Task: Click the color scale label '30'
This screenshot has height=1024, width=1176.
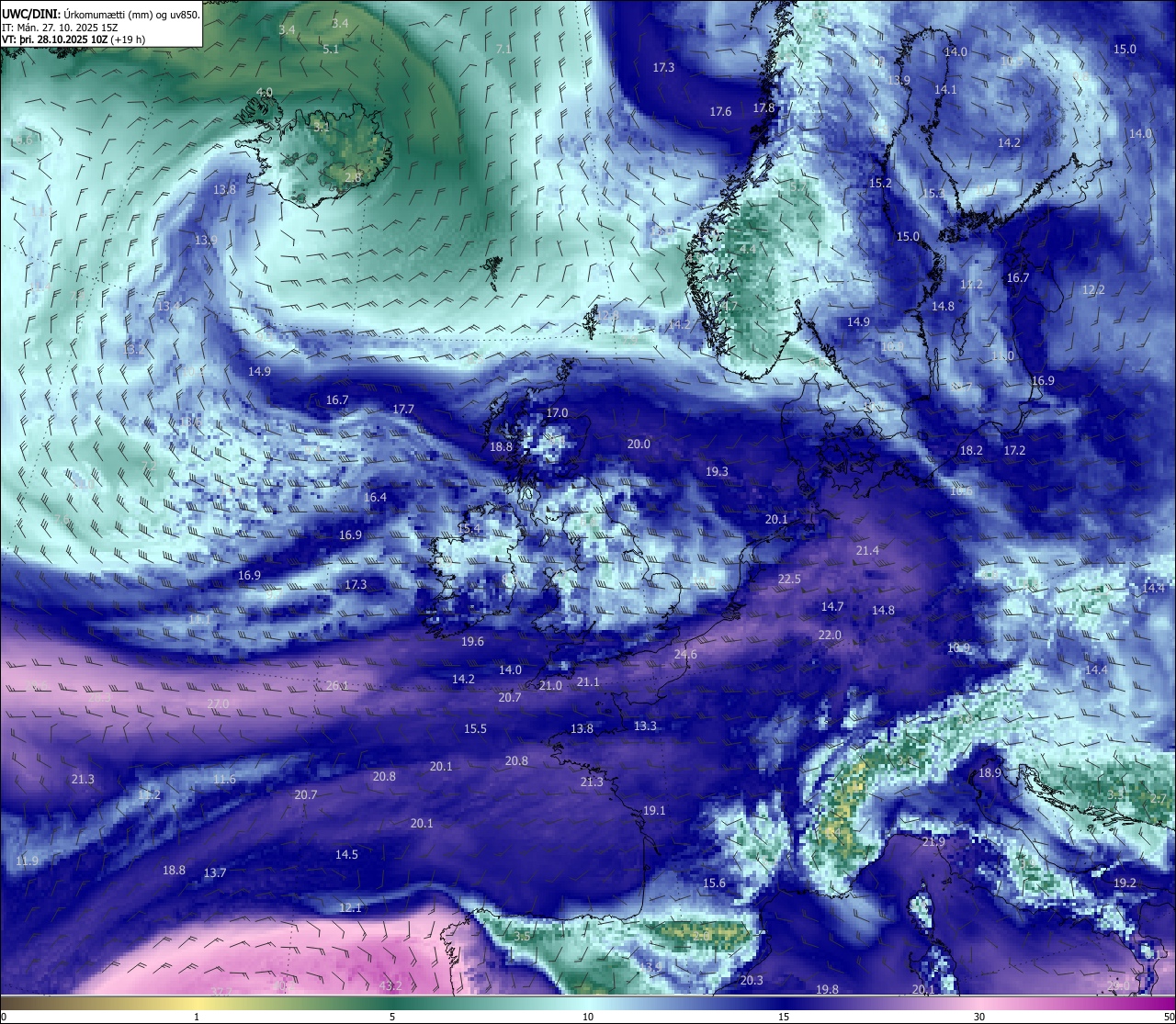Action: point(979,1017)
